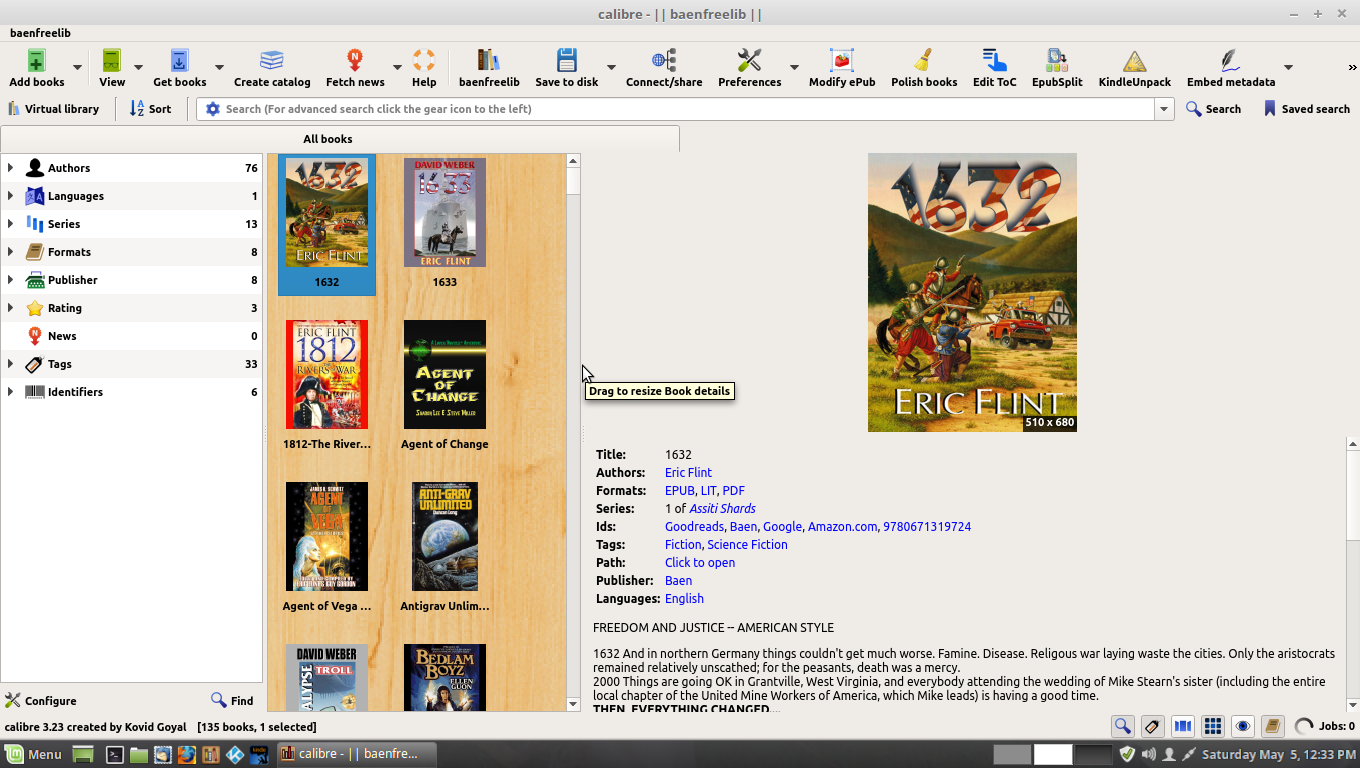The width and height of the screenshot is (1360, 768).
Task: Launch the KindleUnpack plugin
Action: point(1134,61)
